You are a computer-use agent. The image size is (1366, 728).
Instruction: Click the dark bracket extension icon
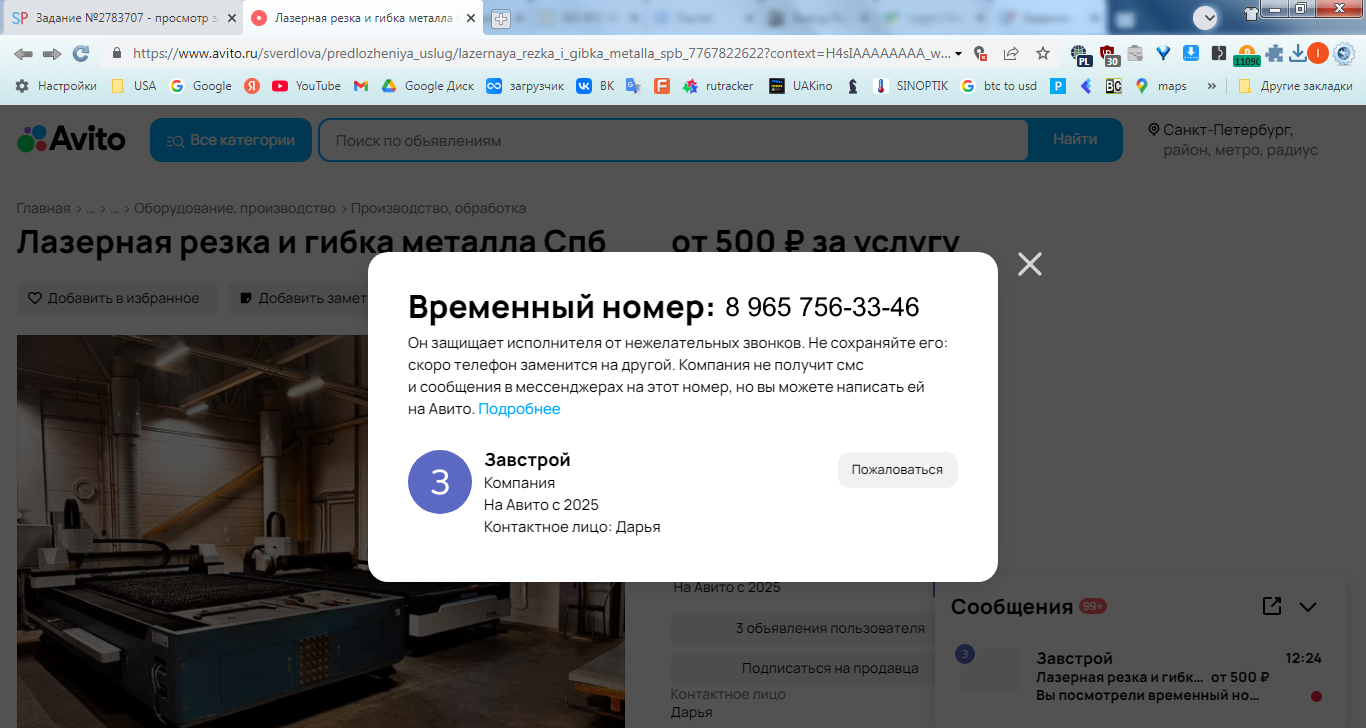pos(1218,53)
